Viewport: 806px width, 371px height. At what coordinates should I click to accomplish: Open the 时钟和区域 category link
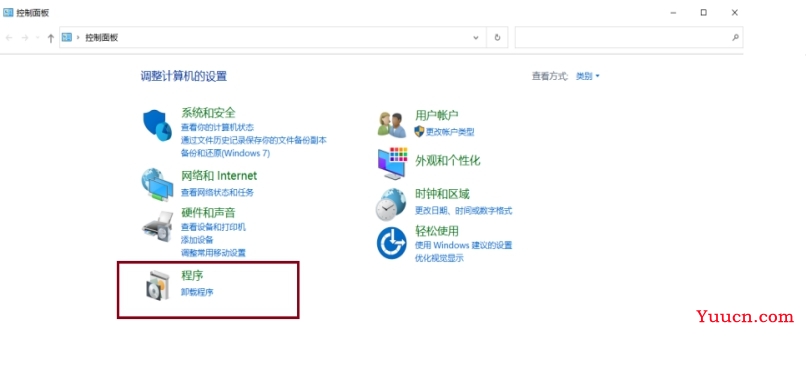(443, 194)
